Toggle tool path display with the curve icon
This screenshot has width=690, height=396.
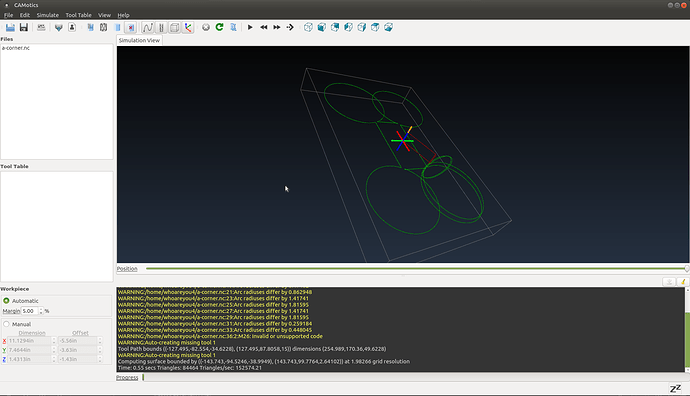(147, 27)
